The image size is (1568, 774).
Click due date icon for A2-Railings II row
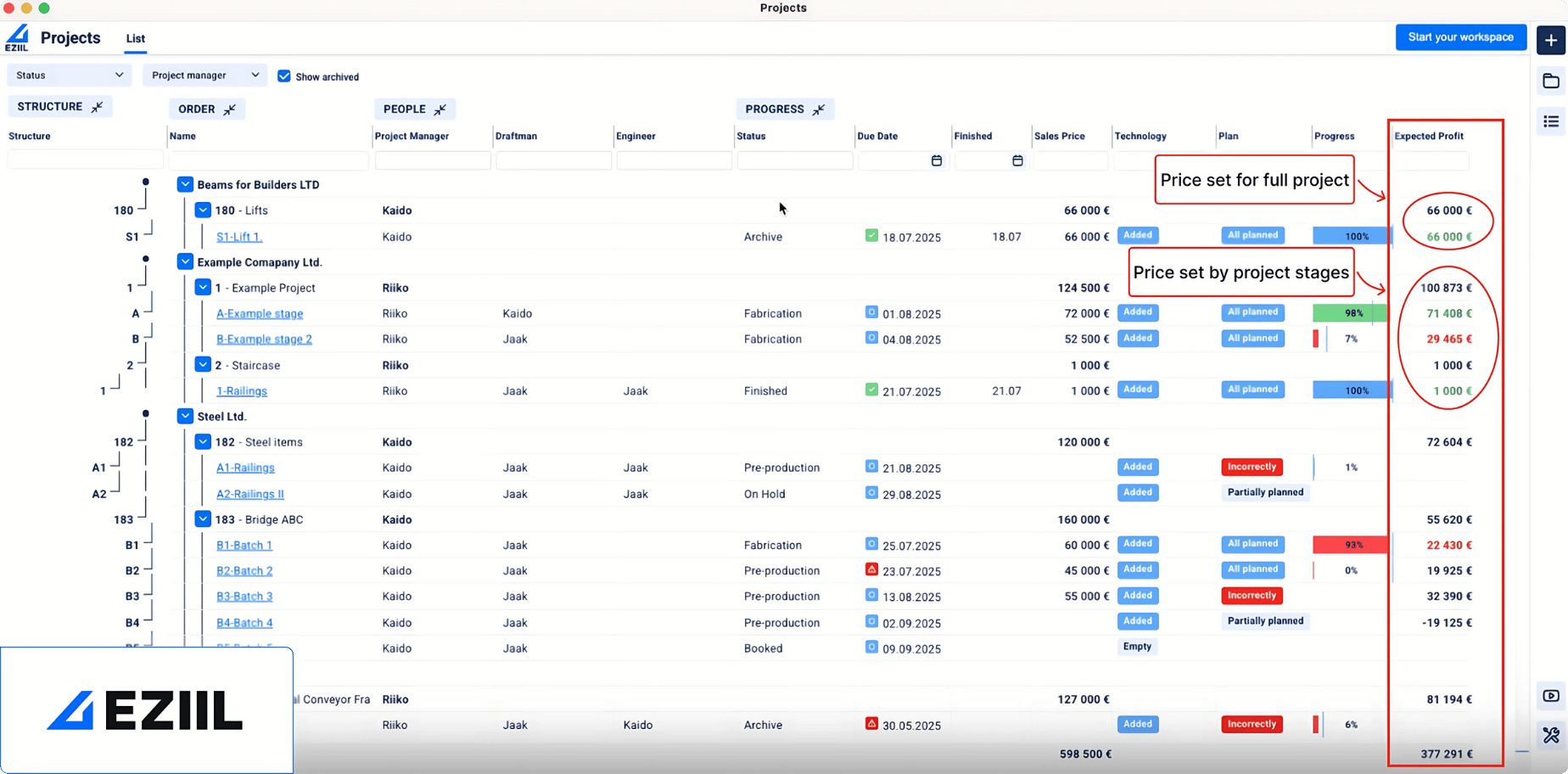pos(871,492)
